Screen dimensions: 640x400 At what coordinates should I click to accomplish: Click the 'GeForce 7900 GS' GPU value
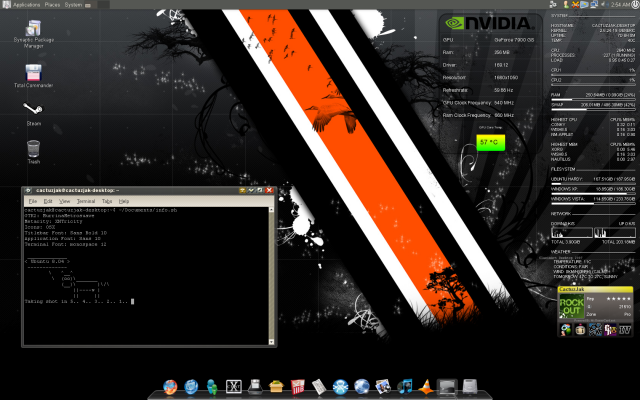click(514, 40)
